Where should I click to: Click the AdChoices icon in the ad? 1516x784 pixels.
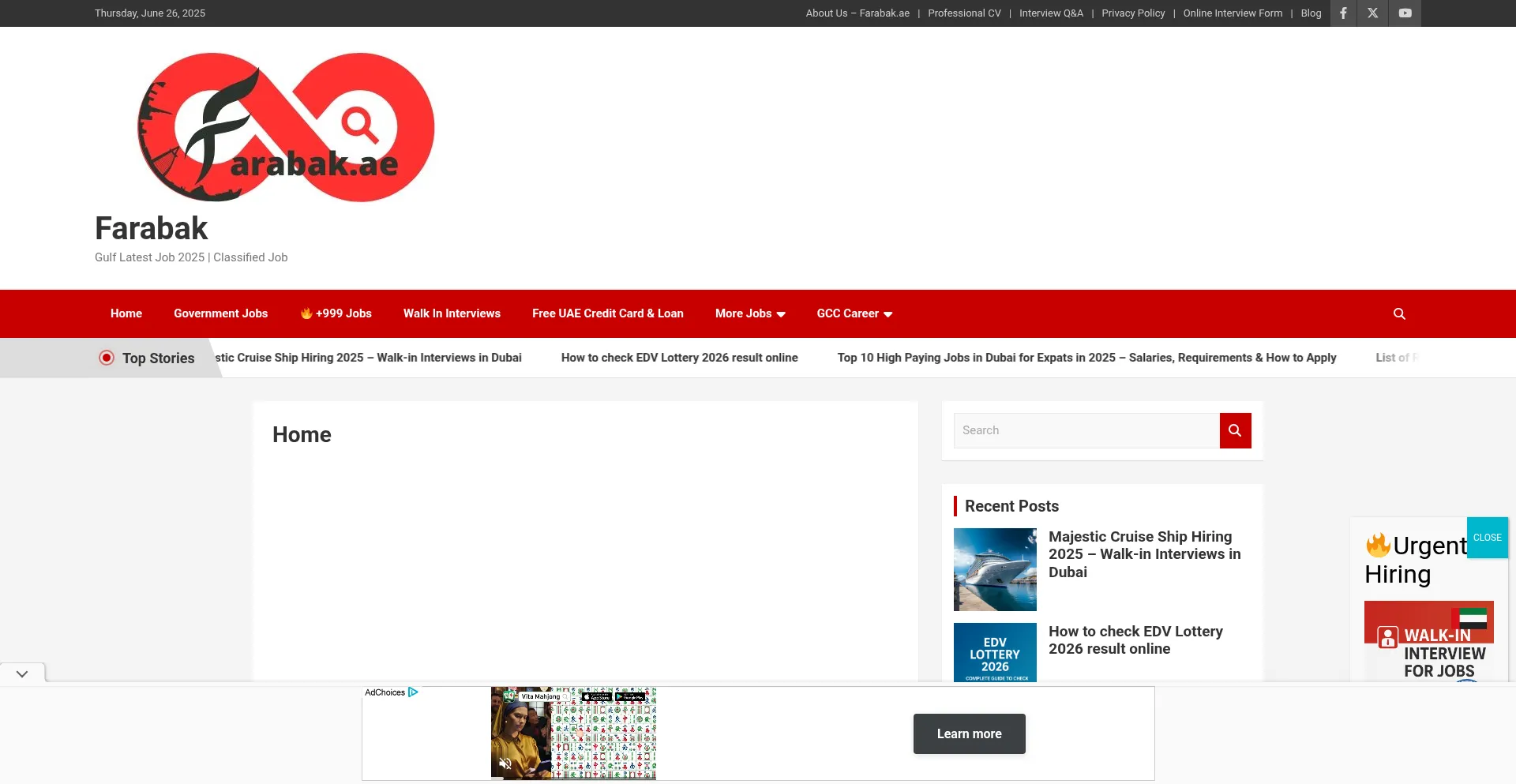413,692
